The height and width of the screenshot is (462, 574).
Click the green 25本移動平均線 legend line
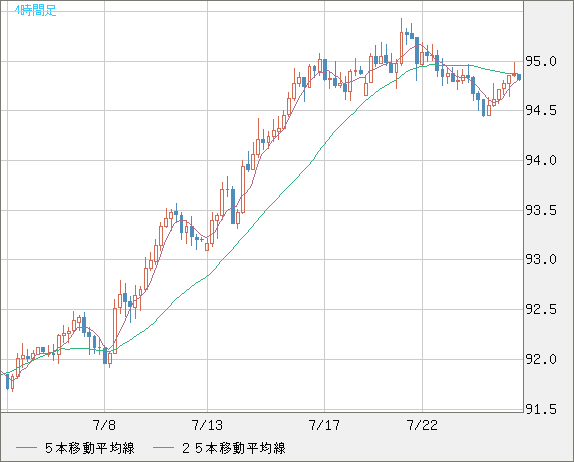[x=163, y=448]
